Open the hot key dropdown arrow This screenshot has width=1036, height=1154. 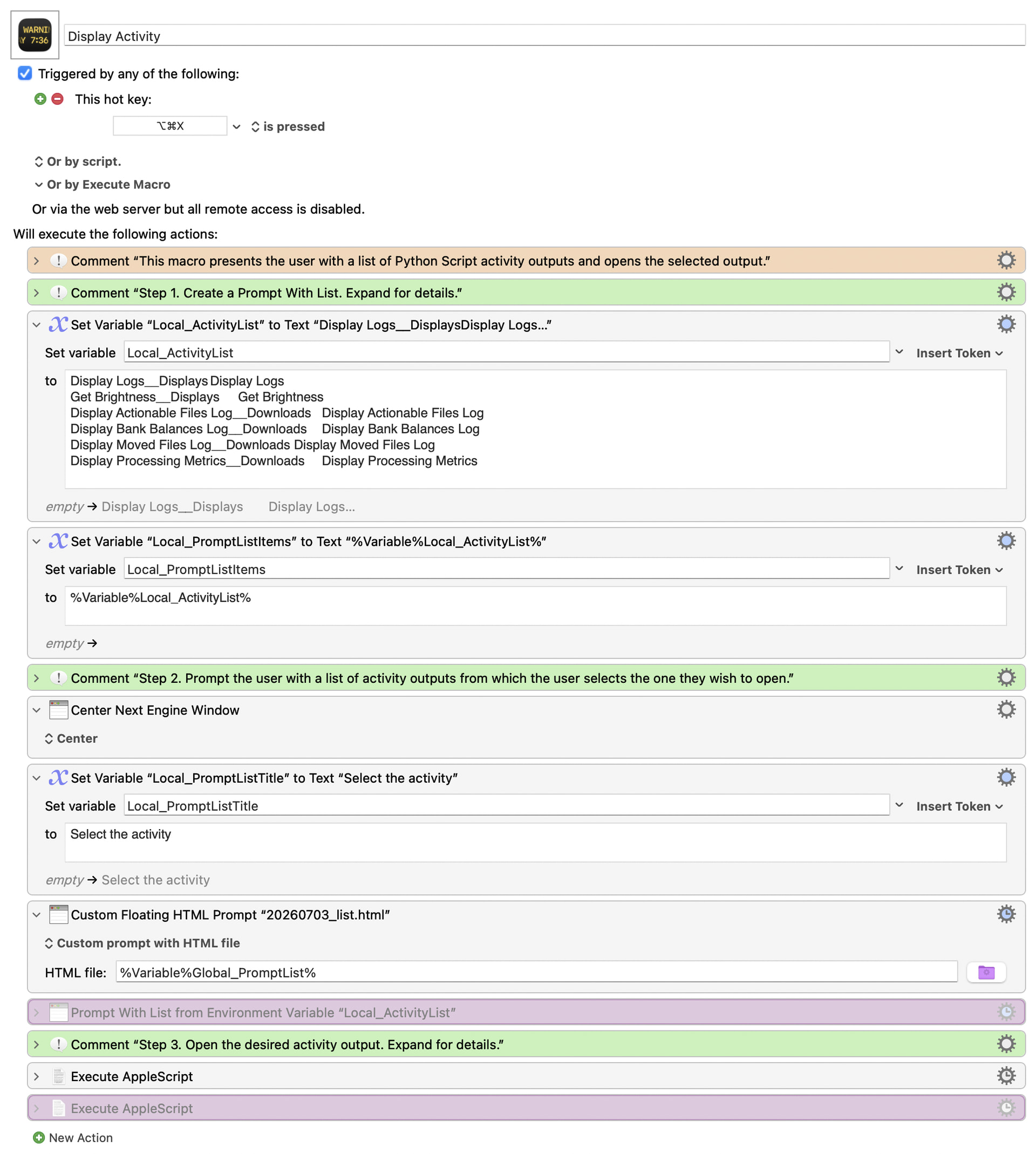coord(236,126)
